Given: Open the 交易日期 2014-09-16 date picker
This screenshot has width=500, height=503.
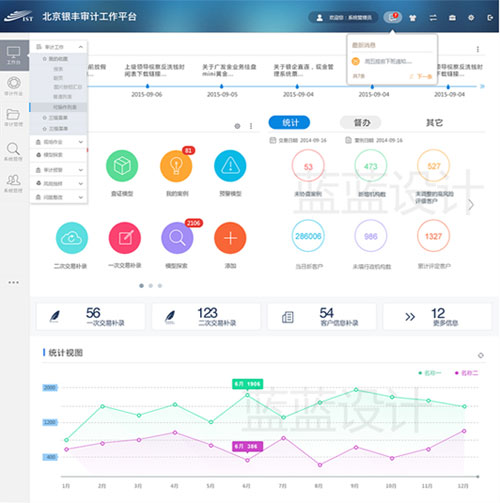Looking at the screenshot, I should coord(298,140).
